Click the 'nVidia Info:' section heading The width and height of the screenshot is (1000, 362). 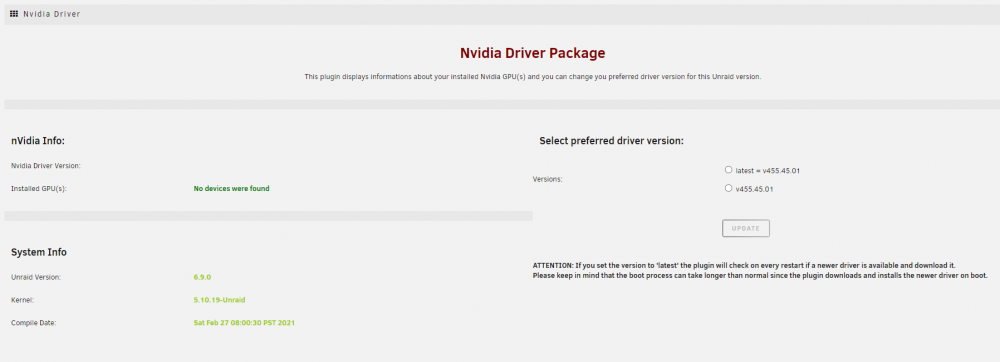tap(38, 141)
